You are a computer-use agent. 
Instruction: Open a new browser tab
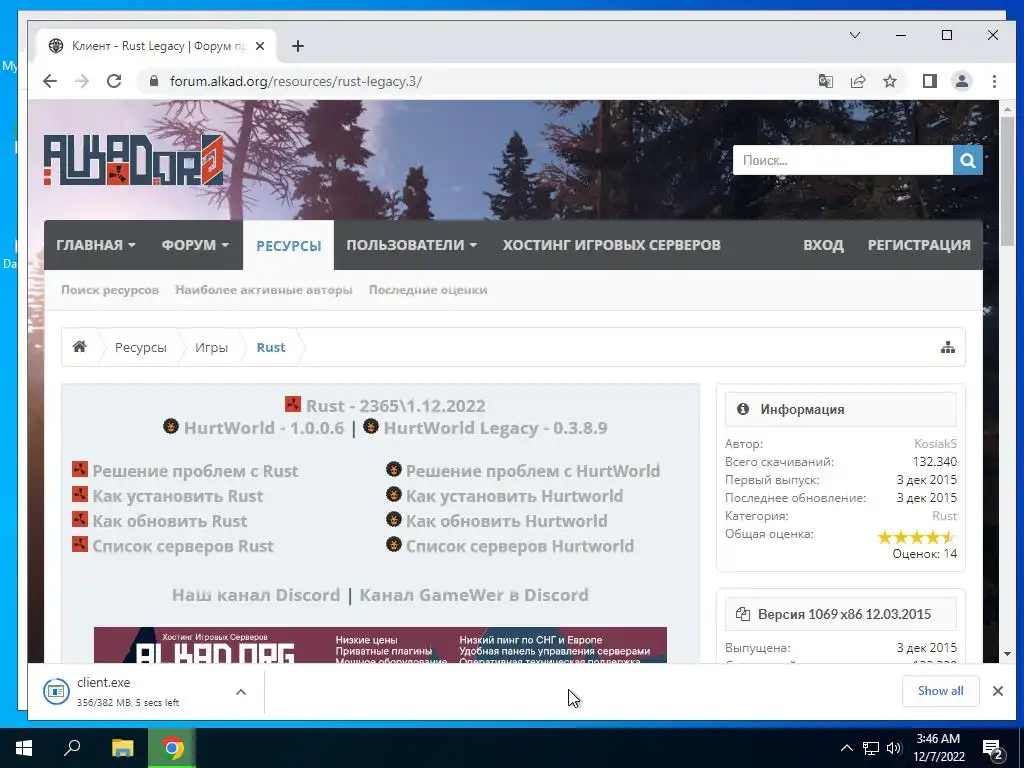point(298,46)
